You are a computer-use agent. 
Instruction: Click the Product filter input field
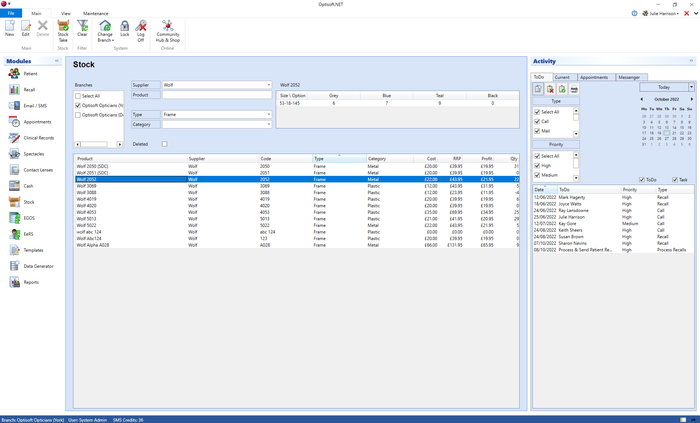point(217,95)
